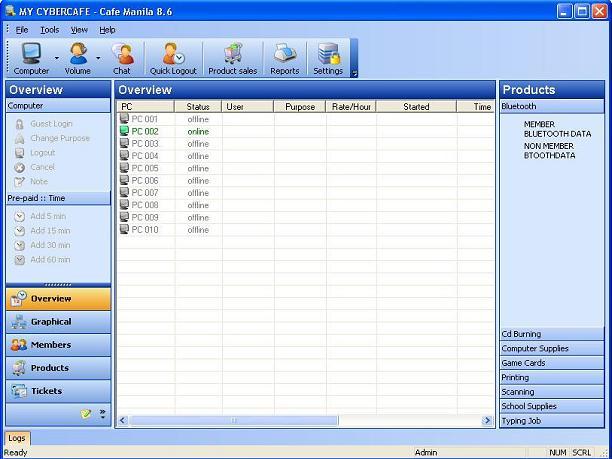The image size is (612, 459).
Task: Click the Add 30 min clock icon
Action: coord(20,246)
